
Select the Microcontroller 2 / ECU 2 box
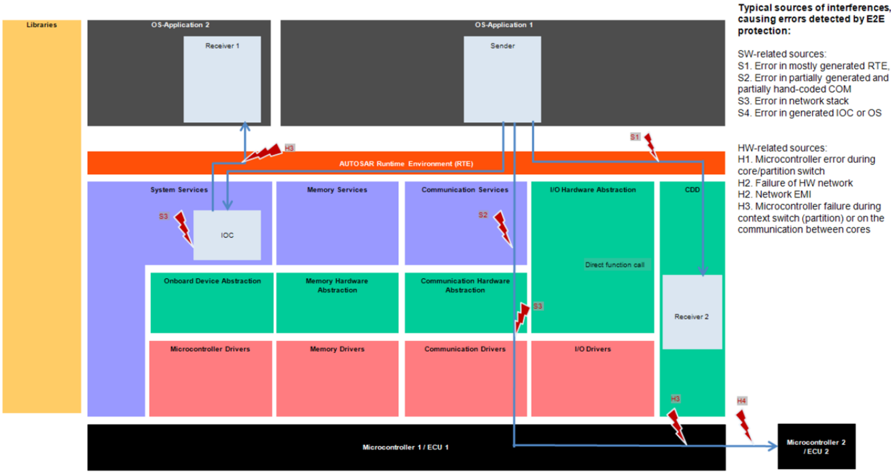tap(817, 446)
